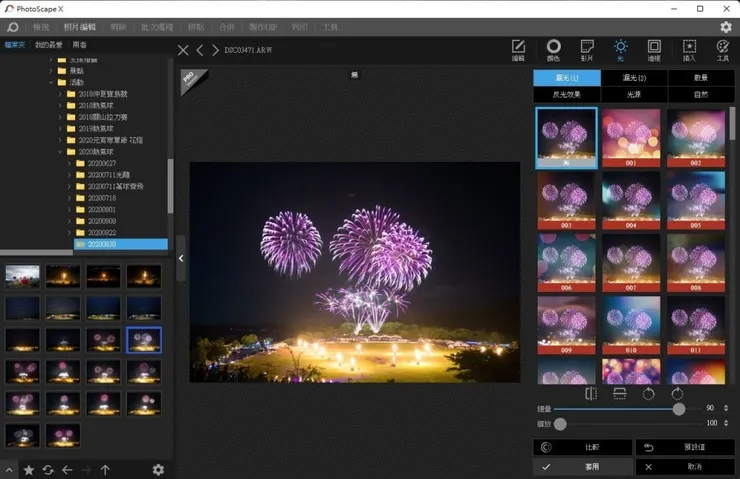Select the light leak preset 004 thumbnail
Viewport: 740px width, 479px height.
631,198
